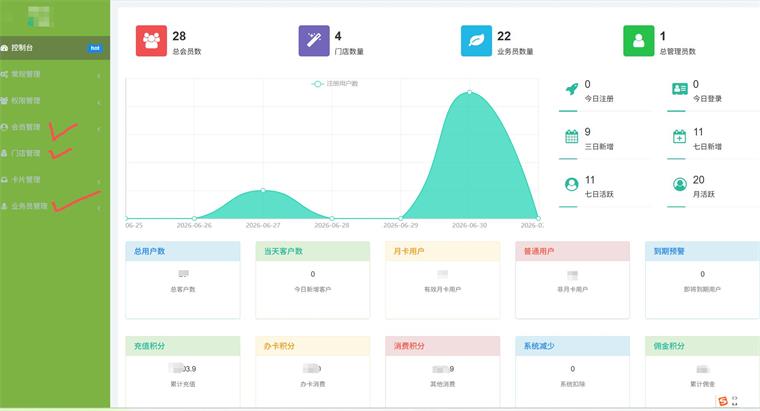Select the 普通用户 card header

[x=572, y=251]
